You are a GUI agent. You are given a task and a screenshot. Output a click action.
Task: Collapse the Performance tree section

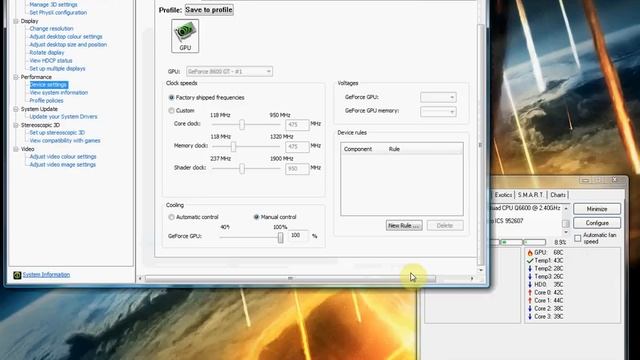[x=16, y=77]
